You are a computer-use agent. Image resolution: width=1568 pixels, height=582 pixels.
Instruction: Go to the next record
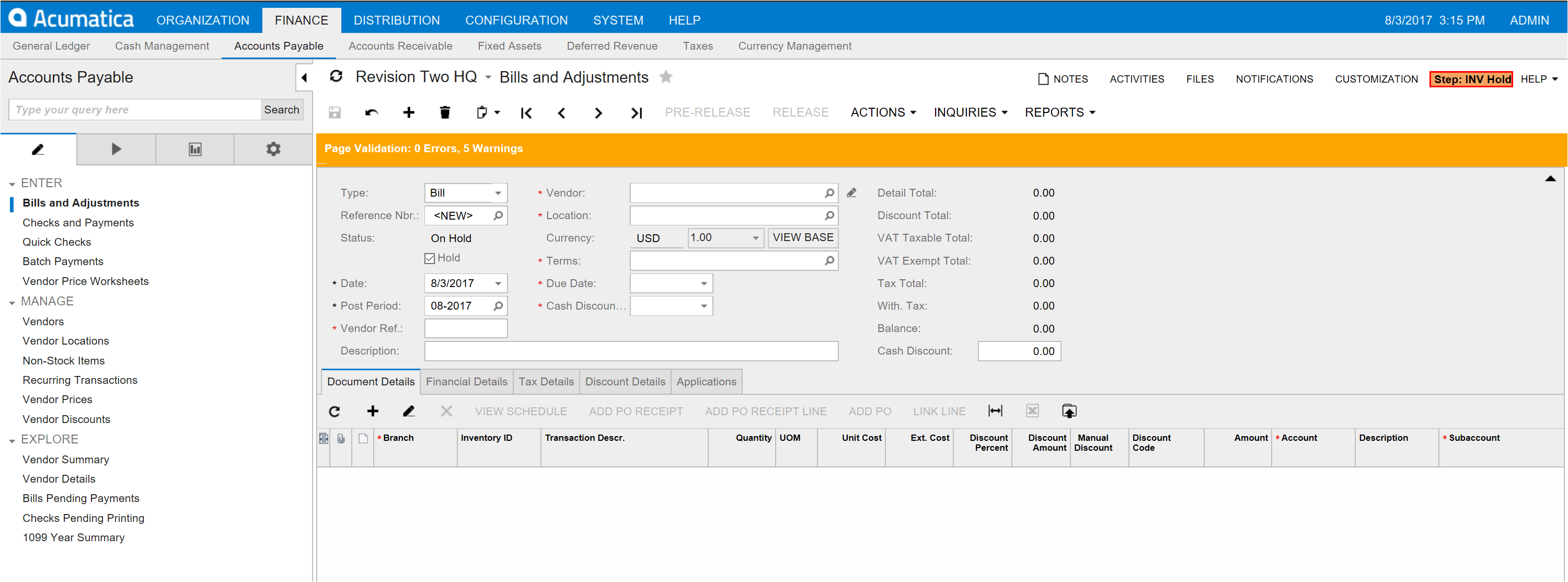598,112
